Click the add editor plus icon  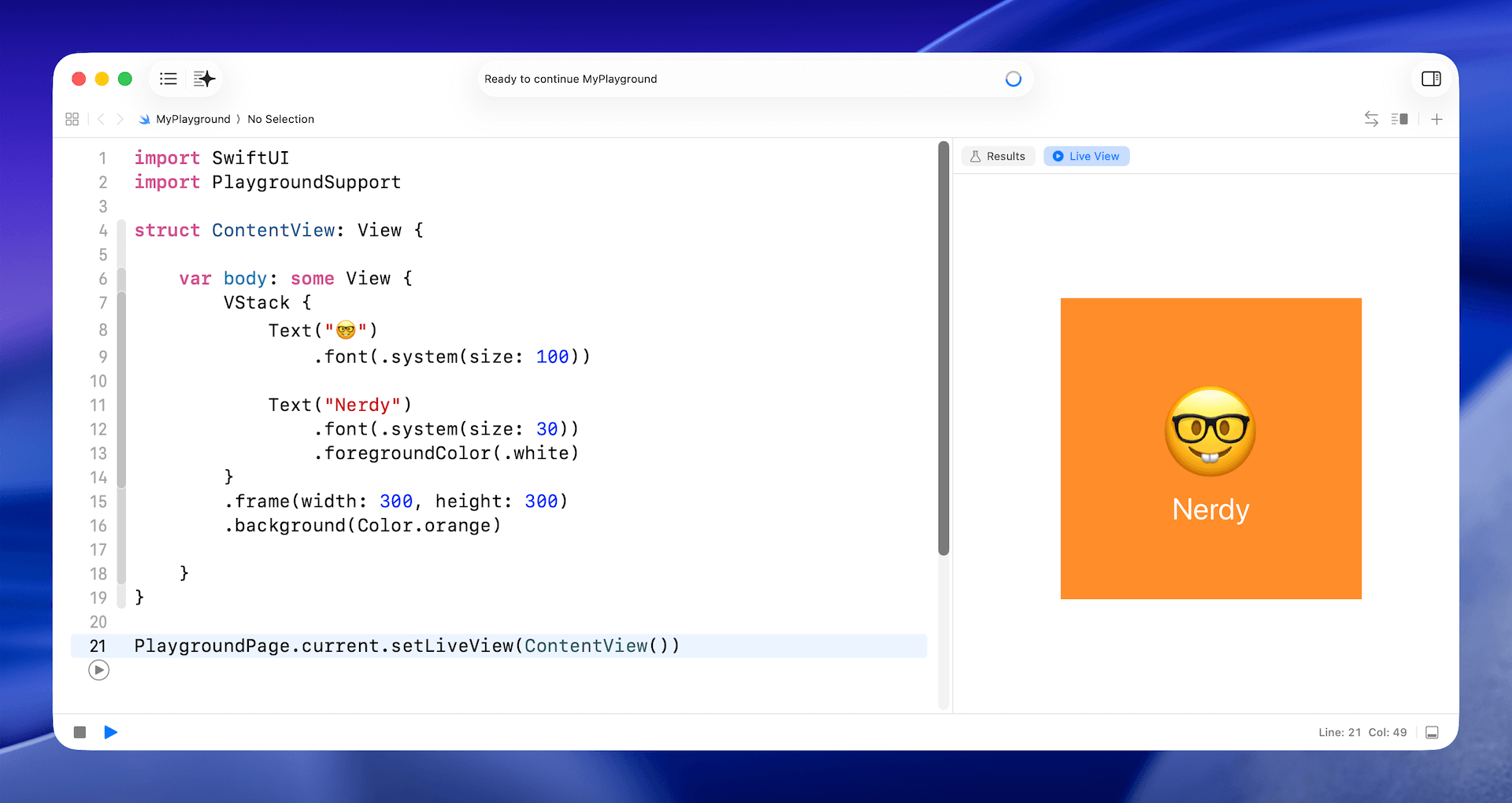(1436, 119)
